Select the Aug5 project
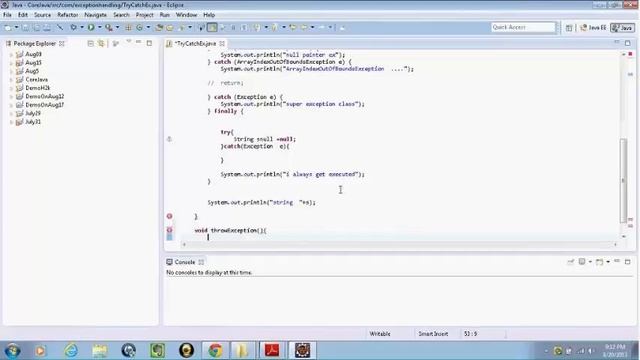 pos(32,71)
